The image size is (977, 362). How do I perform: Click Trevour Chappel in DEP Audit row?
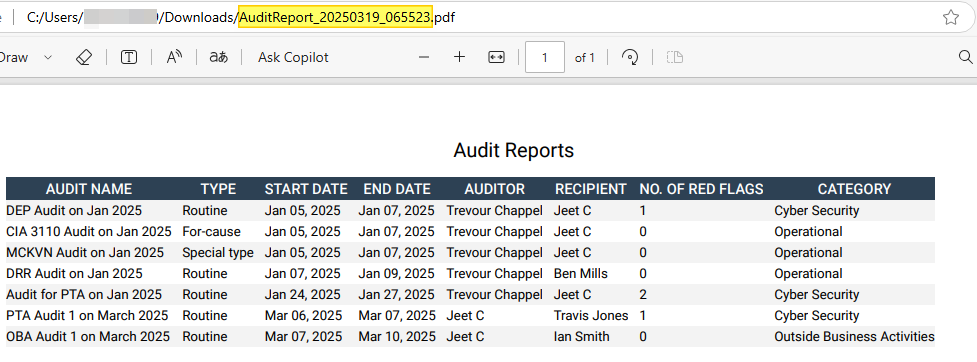click(x=495, y=211)
